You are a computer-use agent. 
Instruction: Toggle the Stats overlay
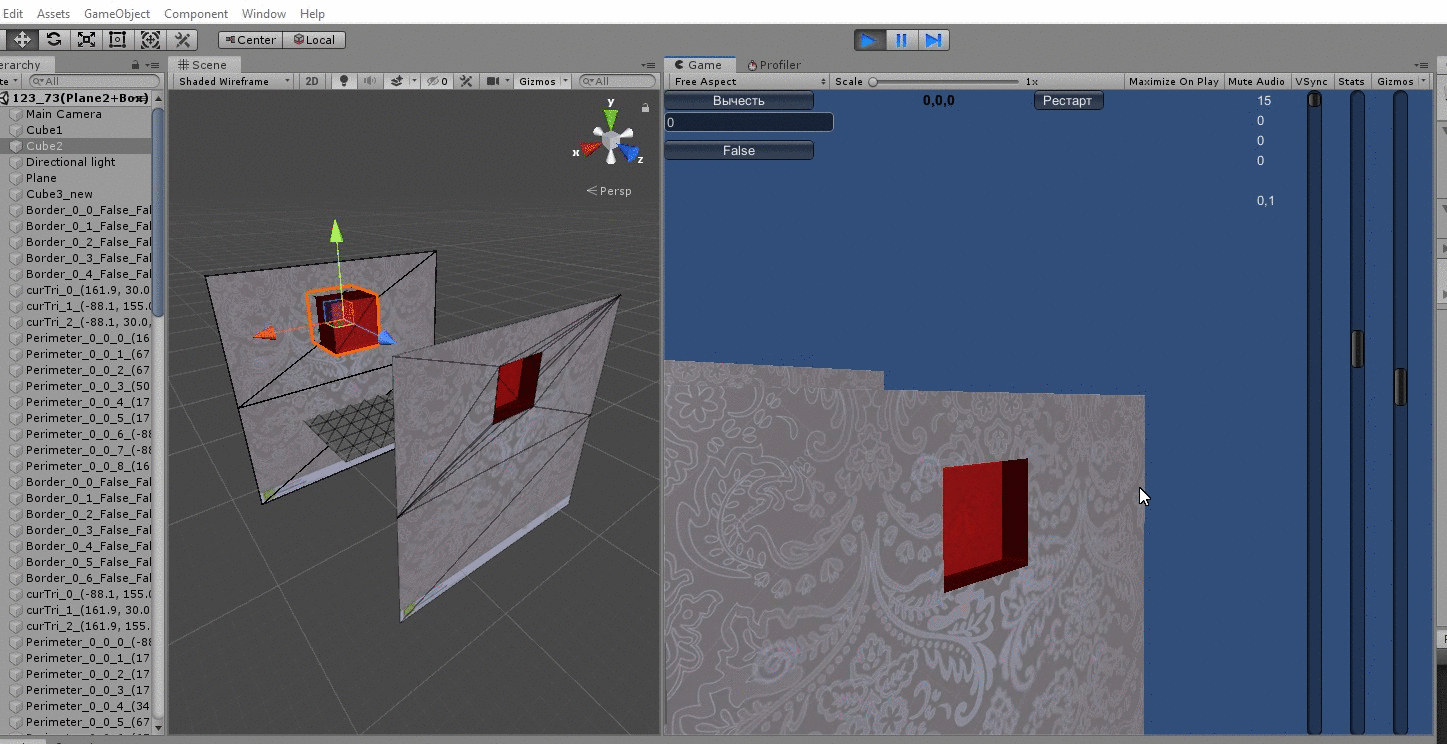[1351, 82]
